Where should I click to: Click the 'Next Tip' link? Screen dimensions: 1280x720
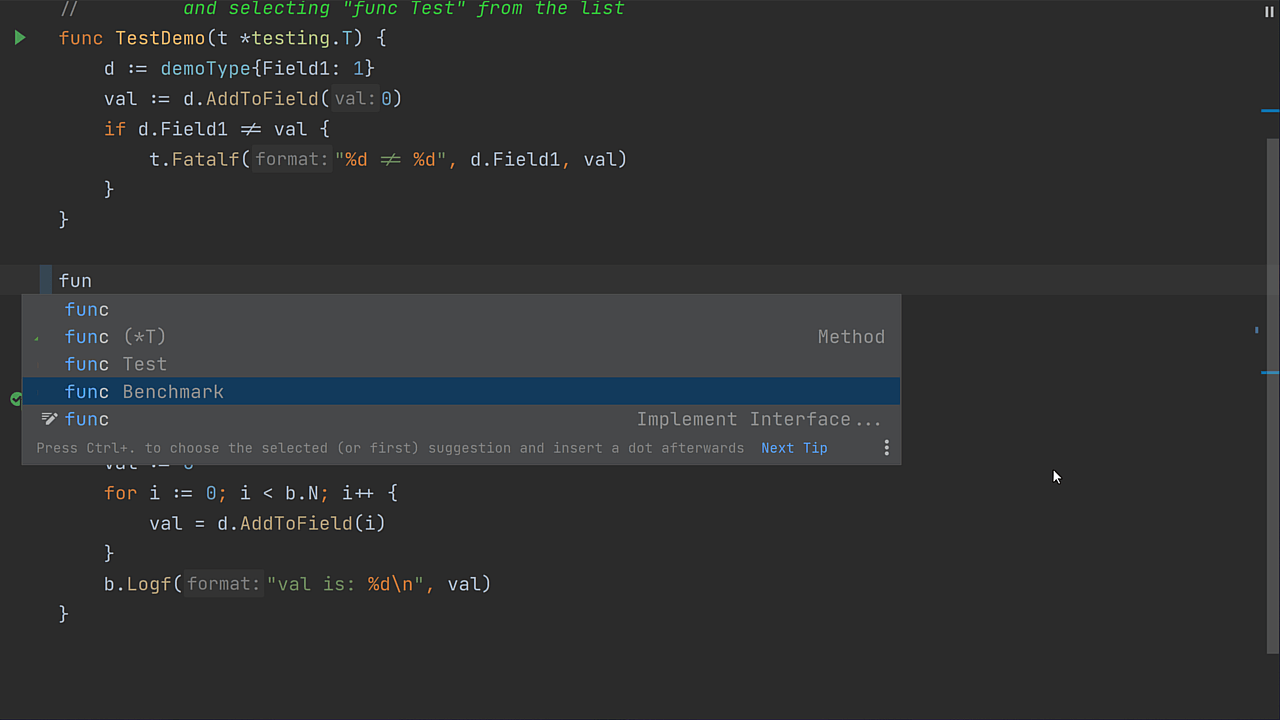point(794,448)
